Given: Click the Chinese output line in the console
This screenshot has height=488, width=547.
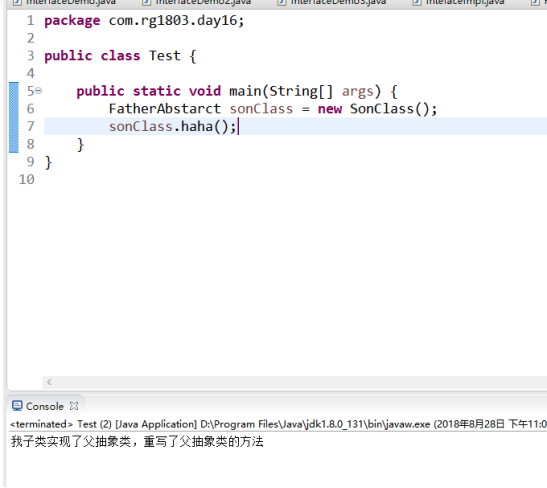Looking at the screenshot, I should (137, 442).
